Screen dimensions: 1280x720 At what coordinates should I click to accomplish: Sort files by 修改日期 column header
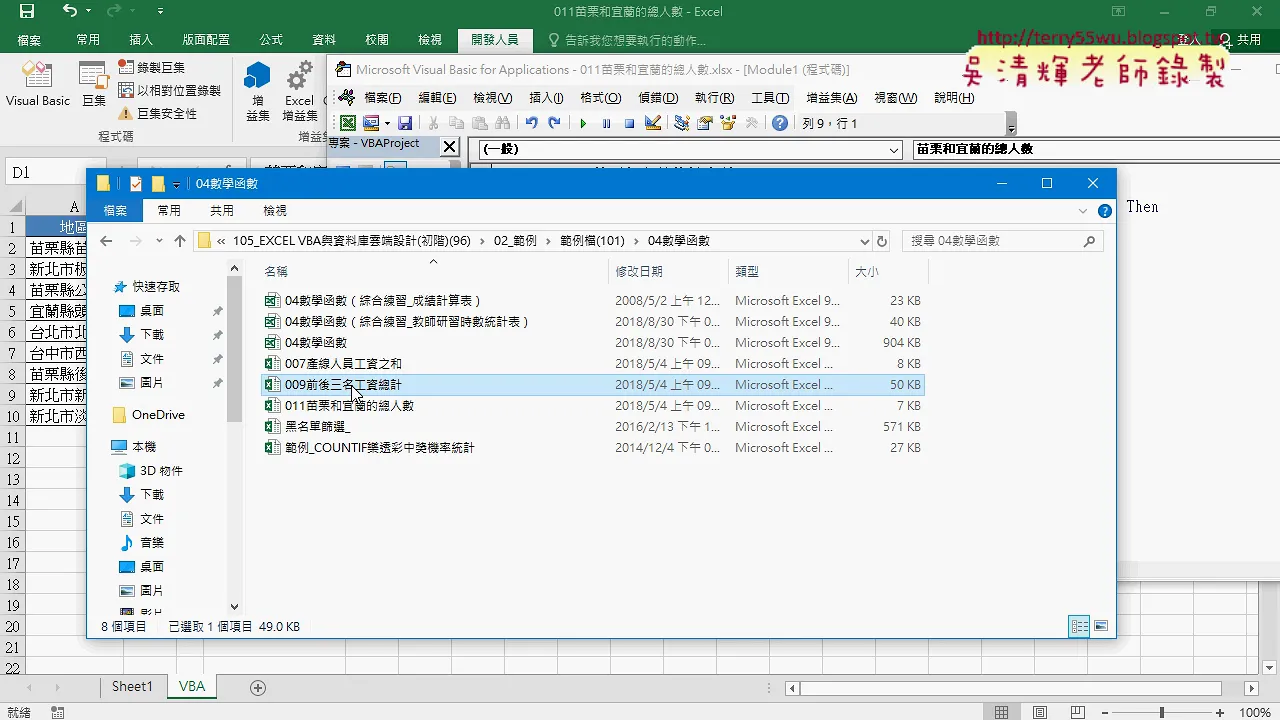point(668,272)
